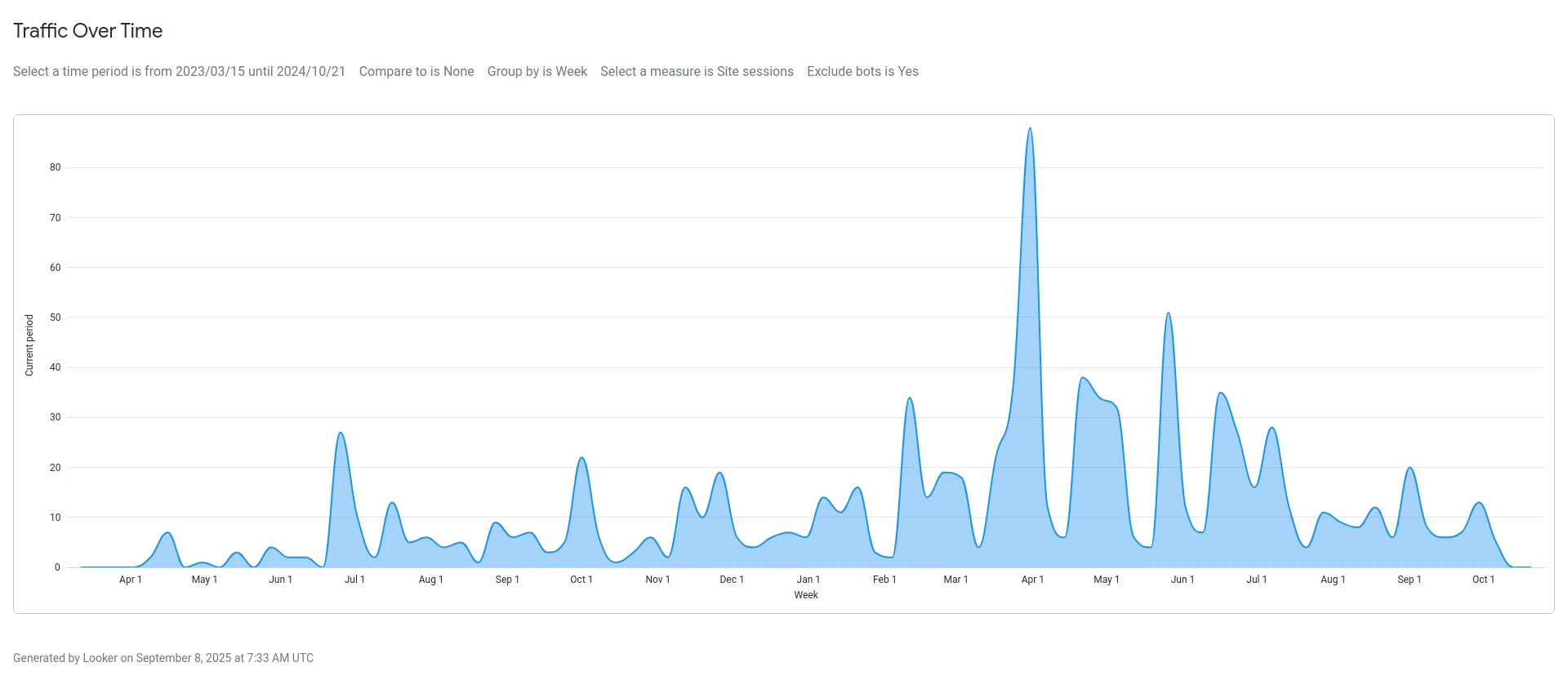Select the 20 y-axis tick label
1568x689 pixels.
click(55, 468)
